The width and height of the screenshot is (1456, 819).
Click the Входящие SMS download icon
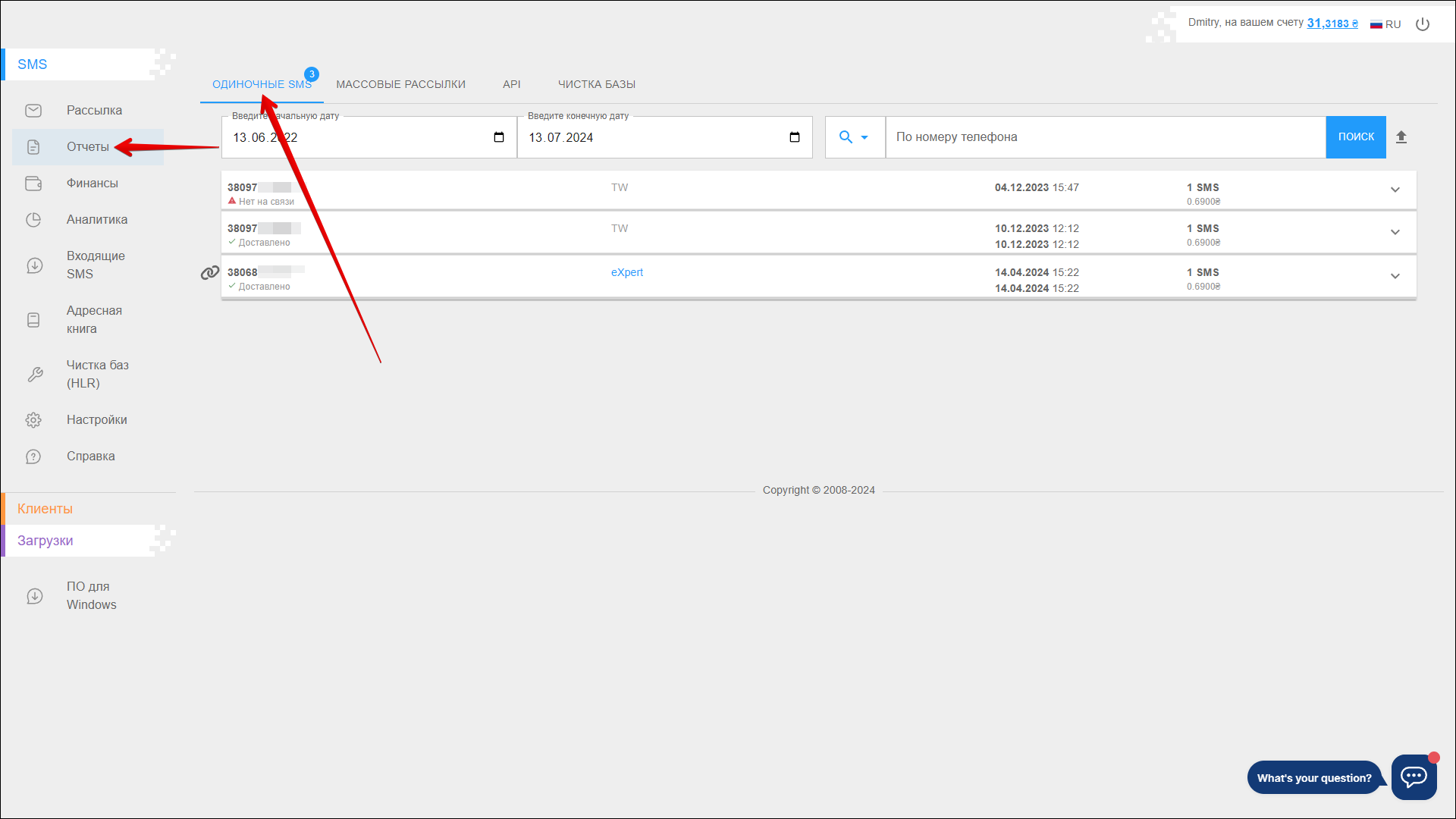34,265
